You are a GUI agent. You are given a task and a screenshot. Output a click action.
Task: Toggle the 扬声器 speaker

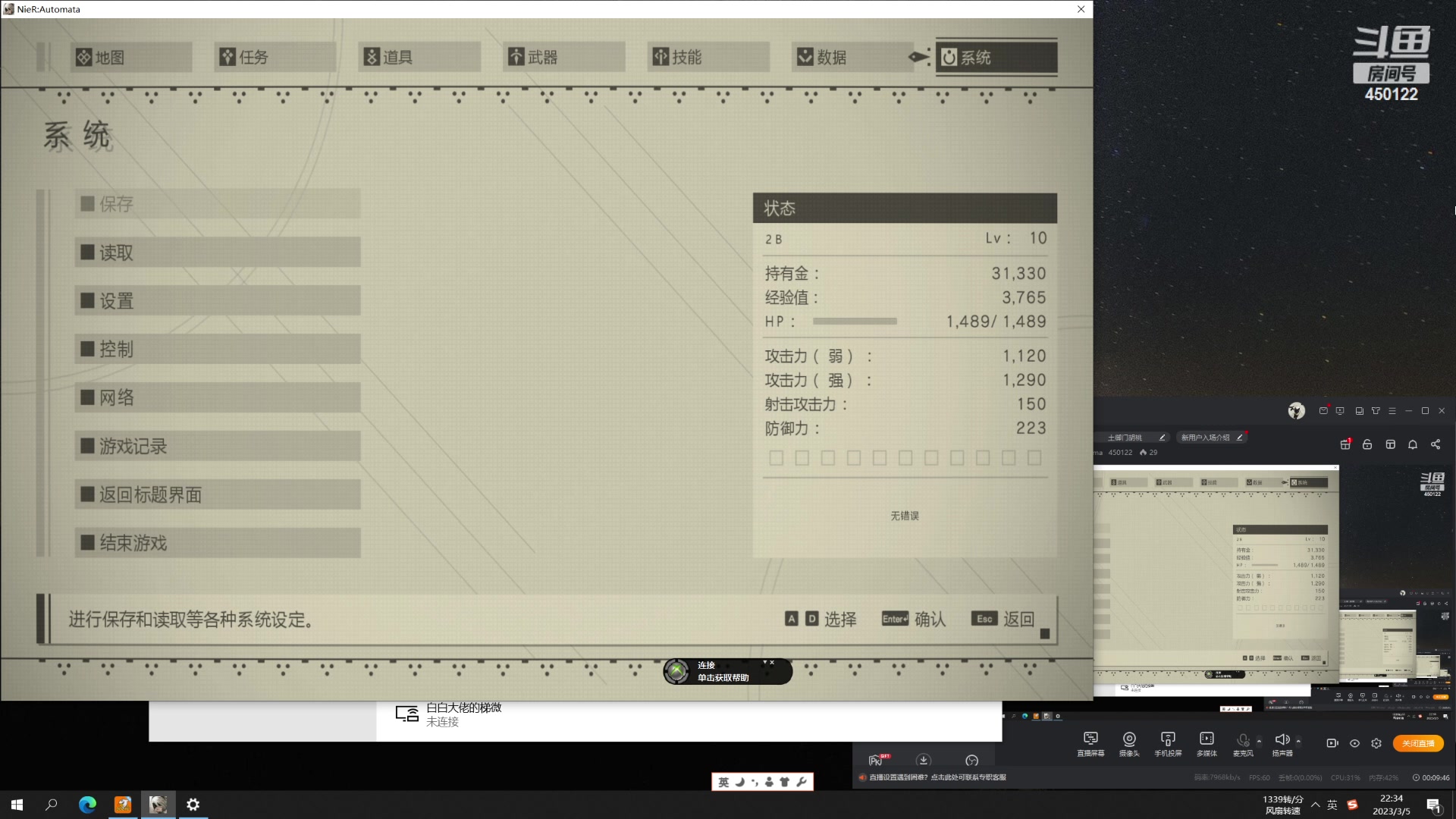(x=1282, y=744)
